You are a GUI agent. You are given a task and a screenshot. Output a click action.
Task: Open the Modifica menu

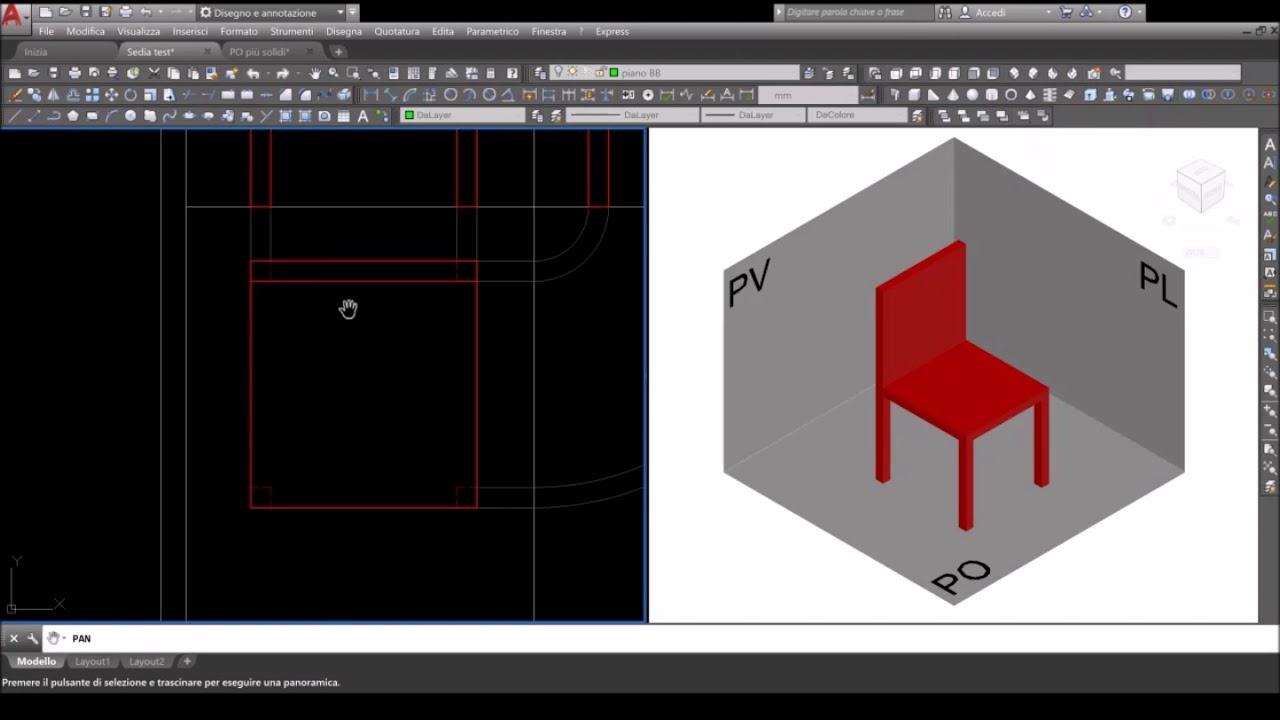point(85,31)
